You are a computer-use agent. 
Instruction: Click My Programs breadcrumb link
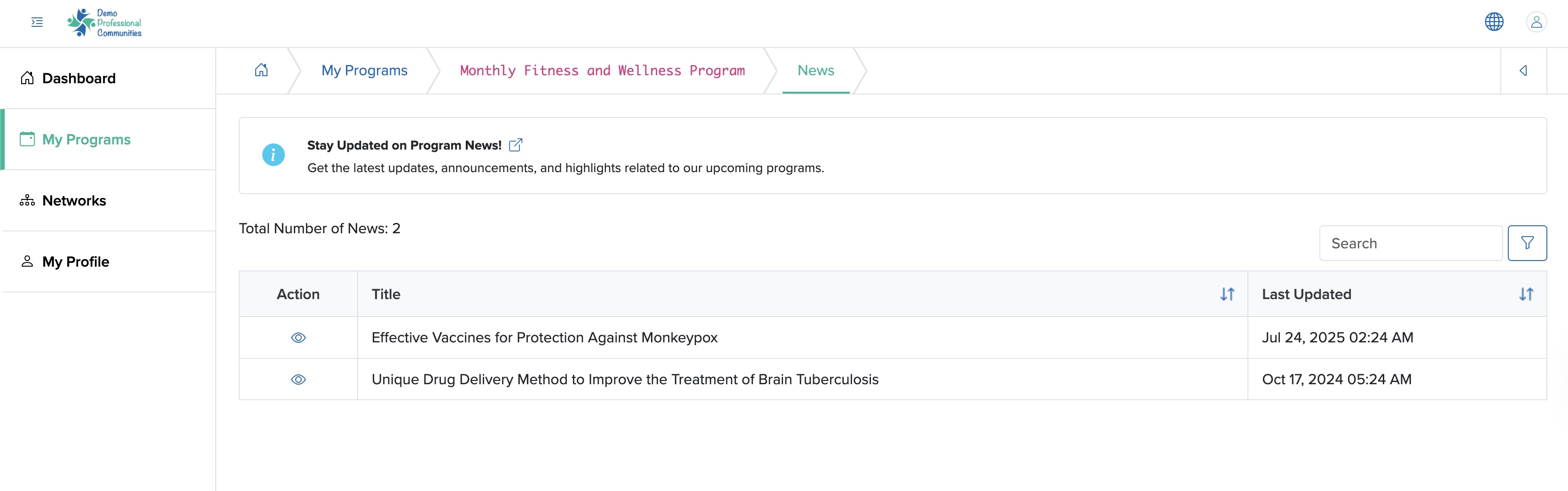coord(365,71)
